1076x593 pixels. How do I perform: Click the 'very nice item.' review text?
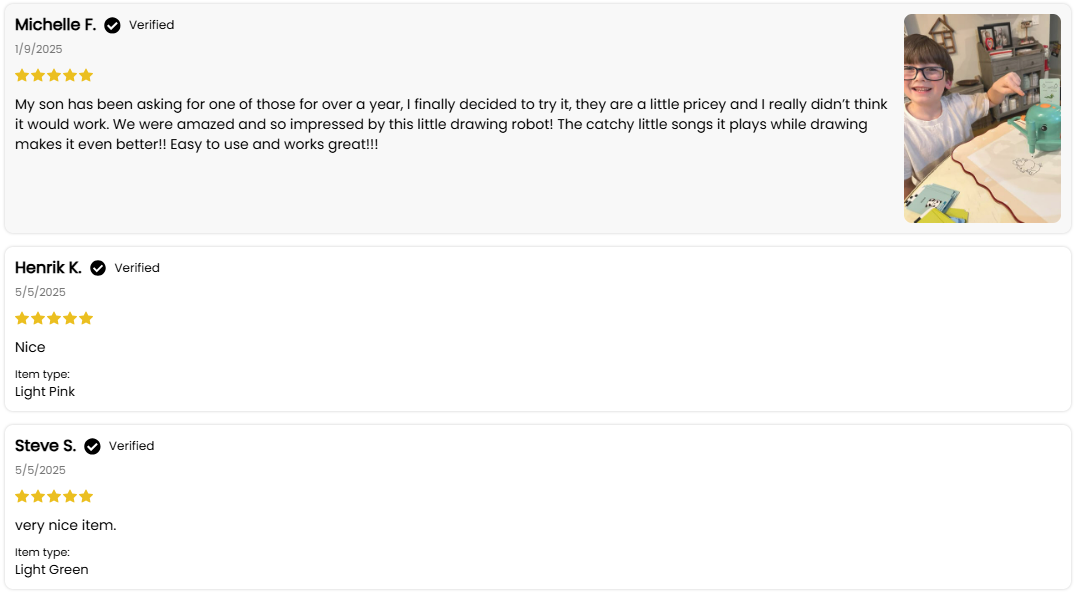pyautogui.click(x=66, y=526)
